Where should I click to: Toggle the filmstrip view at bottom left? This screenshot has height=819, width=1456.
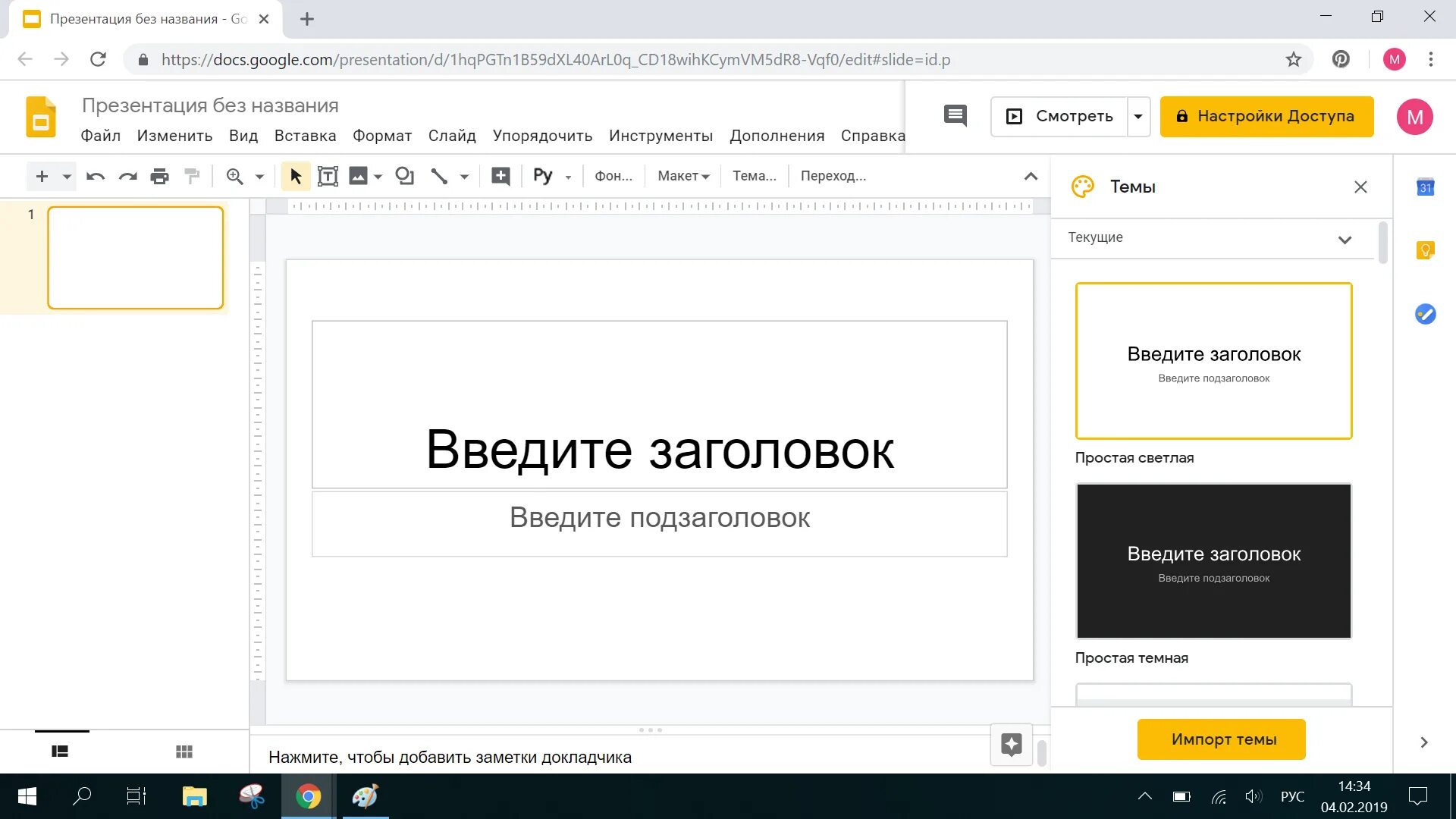(61, 752)
